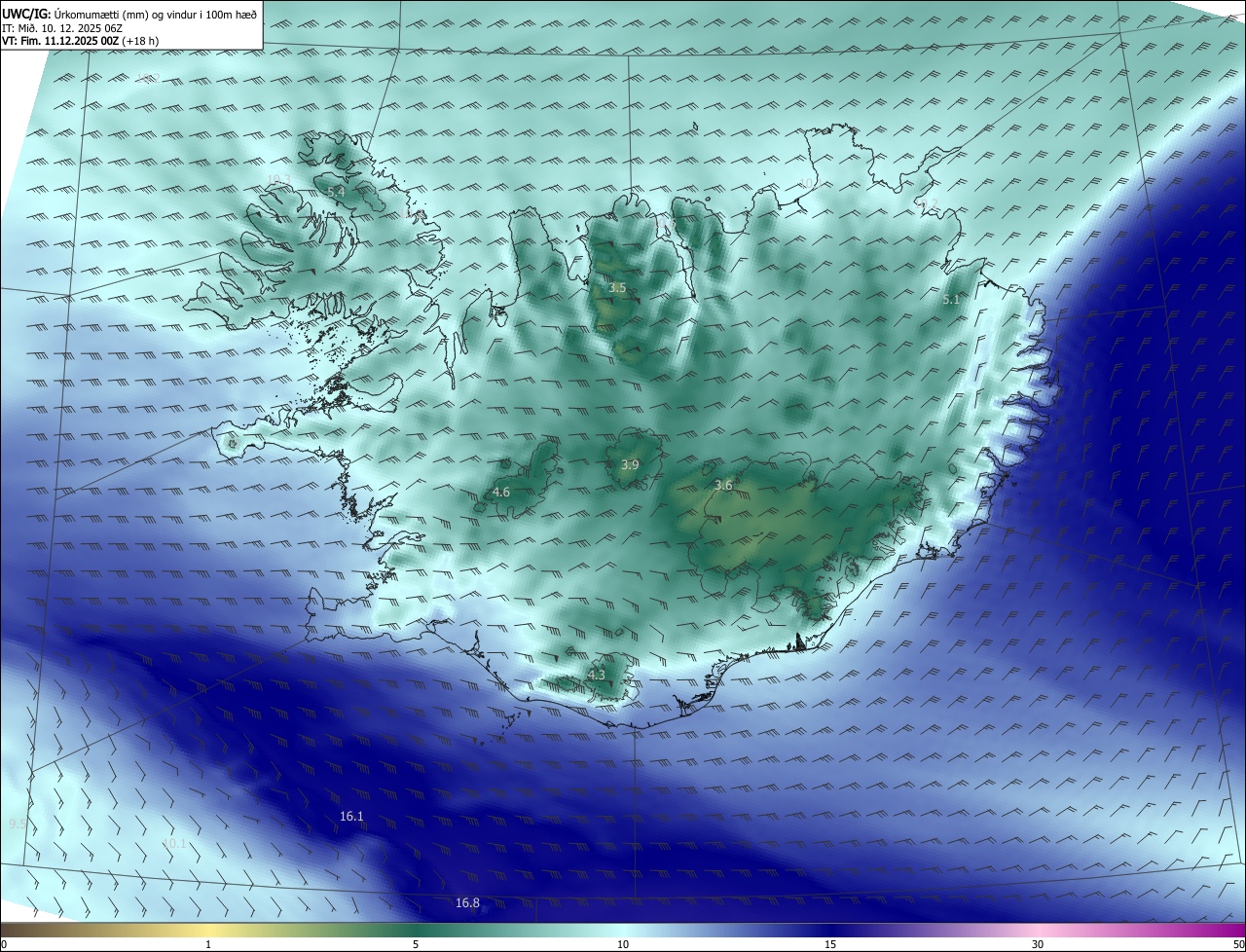Click the 3.6 value label on the map
The height and width of the screenshot is (952, 1246).
pyautogui.click(x=723, y=485)
